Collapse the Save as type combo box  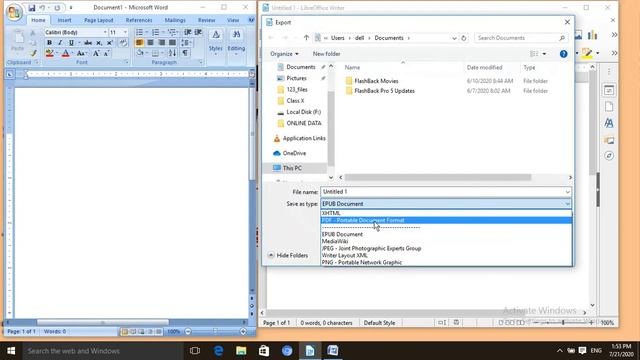(x=567, y=204)
